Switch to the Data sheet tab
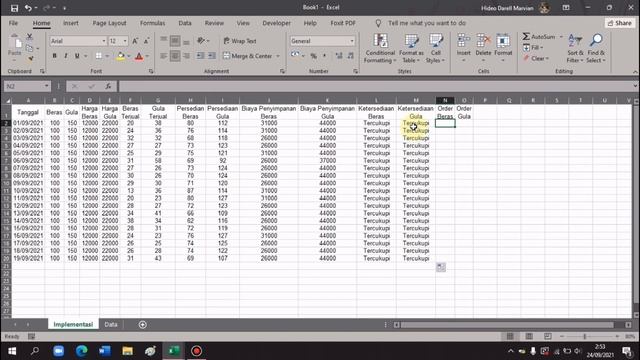This screenshot has height=360, width=640. pos(111,324)
